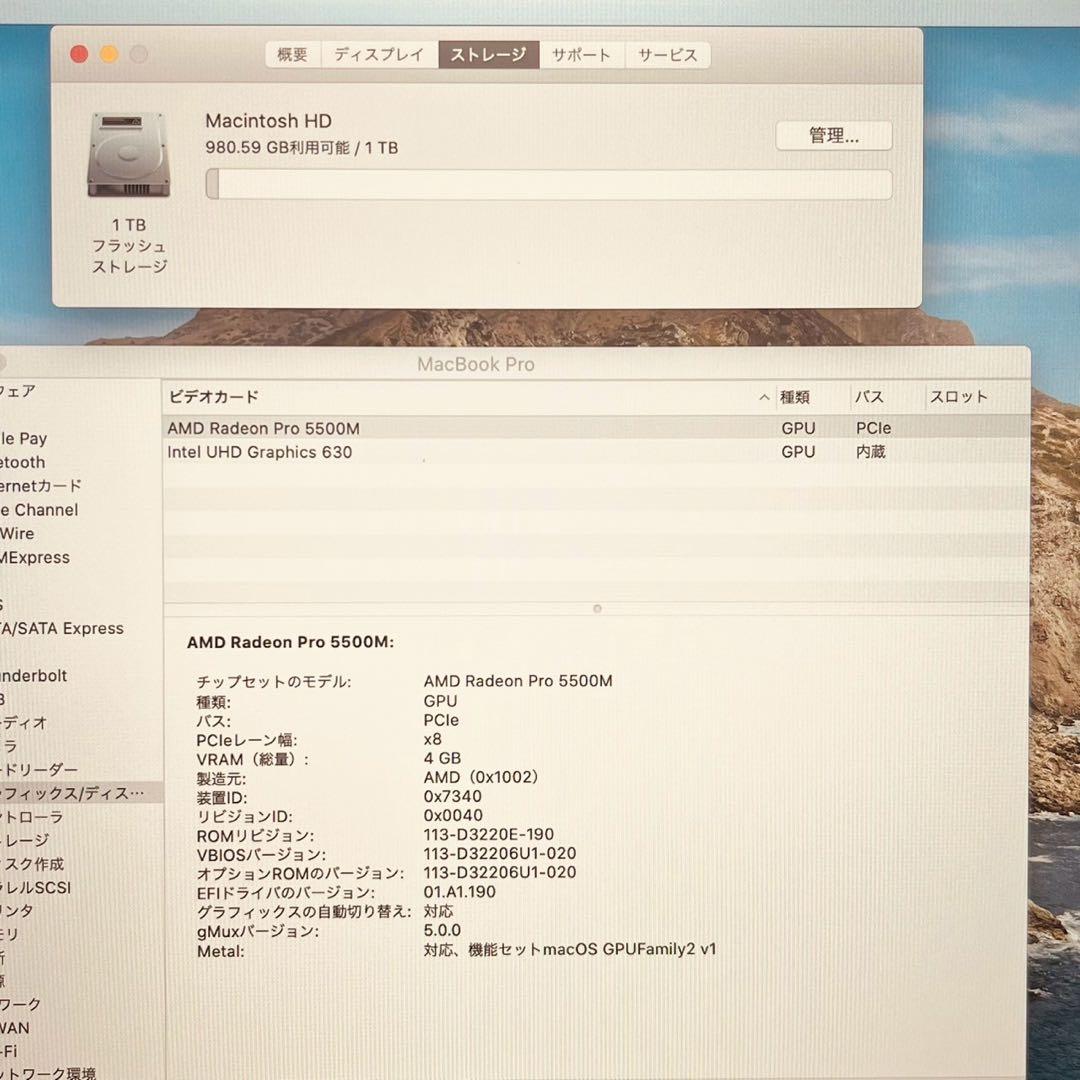Open the サポート tab
This screenshot has height=1080, width=1080.
[581, 55]
